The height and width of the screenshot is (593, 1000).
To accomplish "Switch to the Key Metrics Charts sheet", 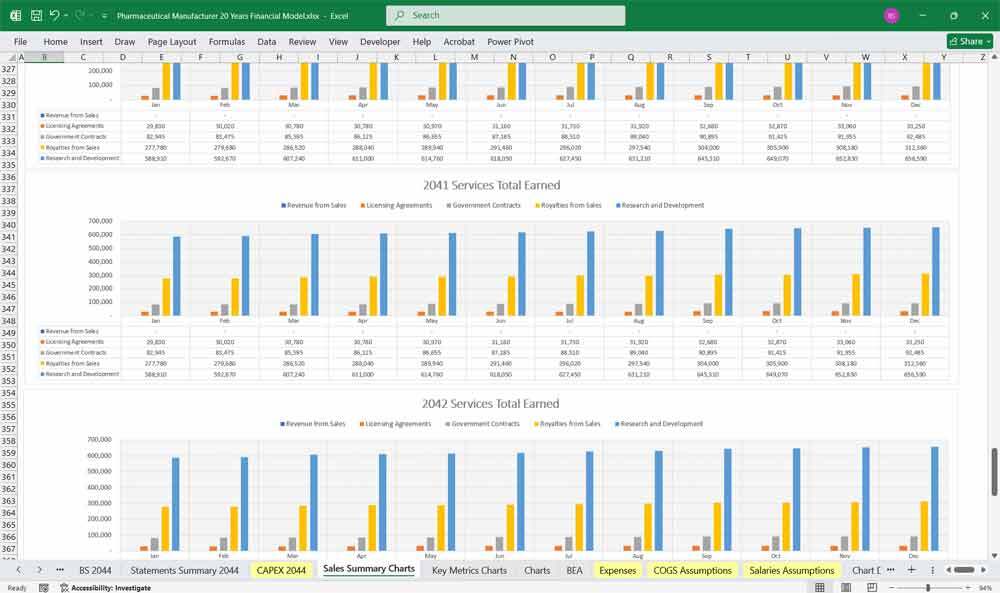I will coord(469,570).
